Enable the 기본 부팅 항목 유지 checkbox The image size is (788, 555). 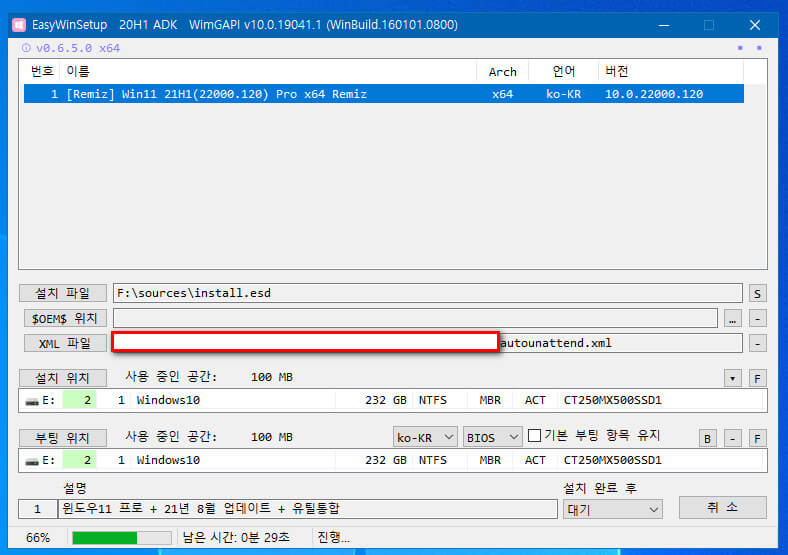535,436
